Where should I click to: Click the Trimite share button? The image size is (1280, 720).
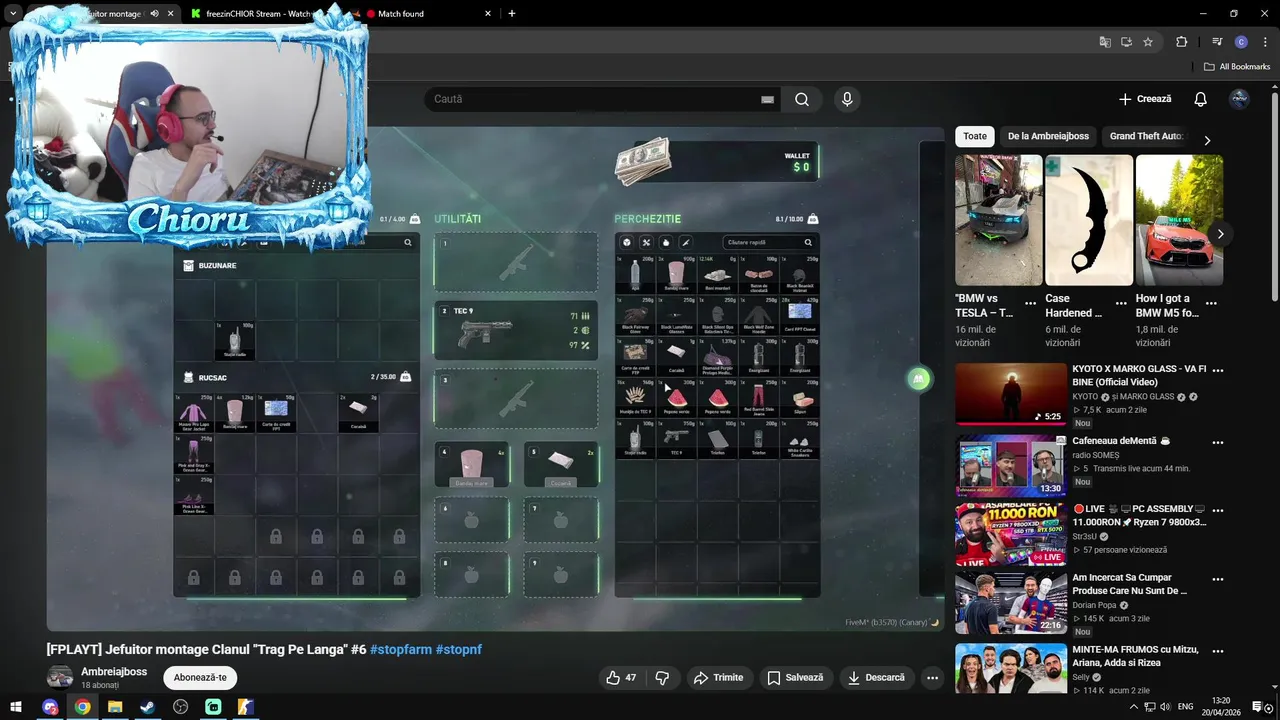click(x=718, y=677)
